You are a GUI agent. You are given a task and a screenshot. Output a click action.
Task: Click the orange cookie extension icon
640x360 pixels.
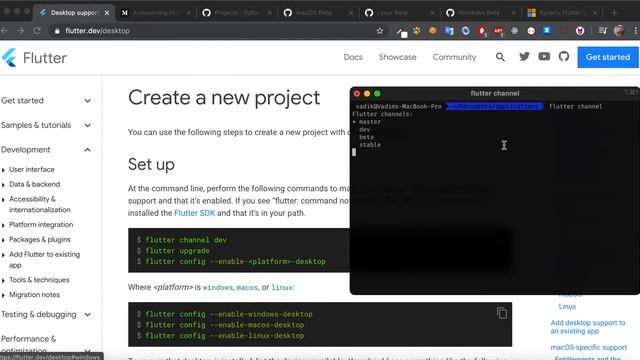[x=433, y=31]
